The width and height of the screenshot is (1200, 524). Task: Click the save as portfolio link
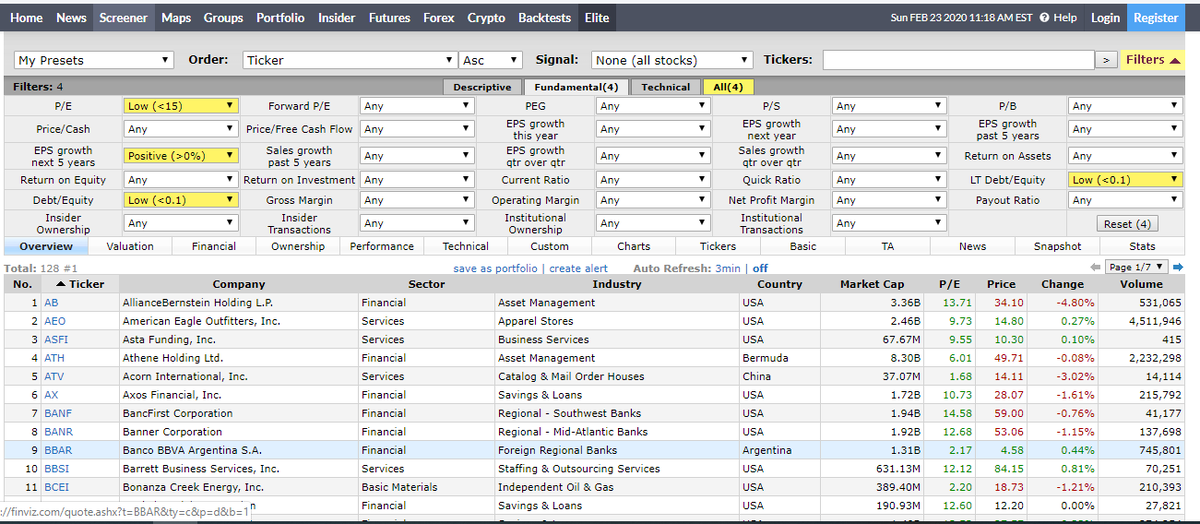(x=496, y=268)
